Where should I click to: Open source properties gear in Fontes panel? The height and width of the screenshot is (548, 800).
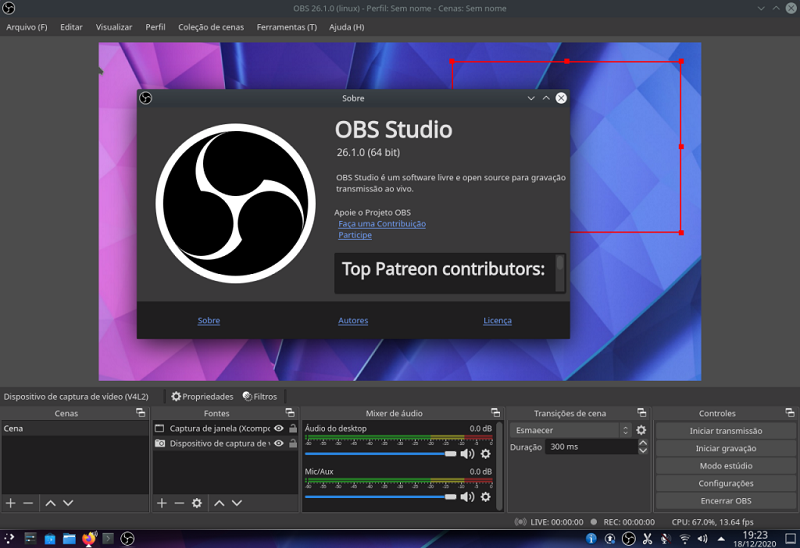(x=197, y=503)
